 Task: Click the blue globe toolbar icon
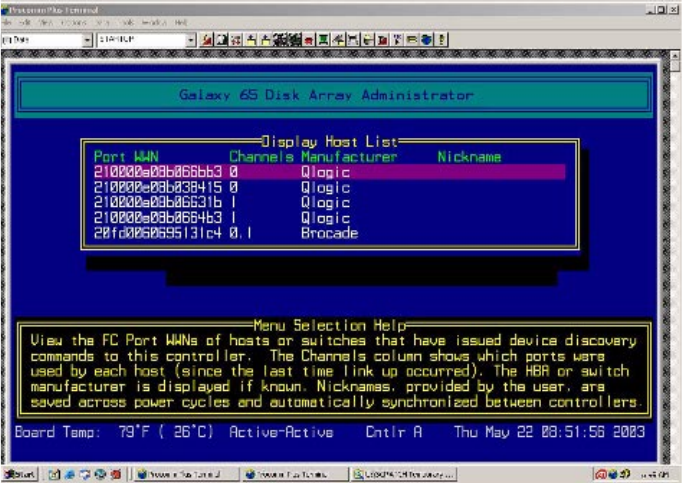[427, 39]
